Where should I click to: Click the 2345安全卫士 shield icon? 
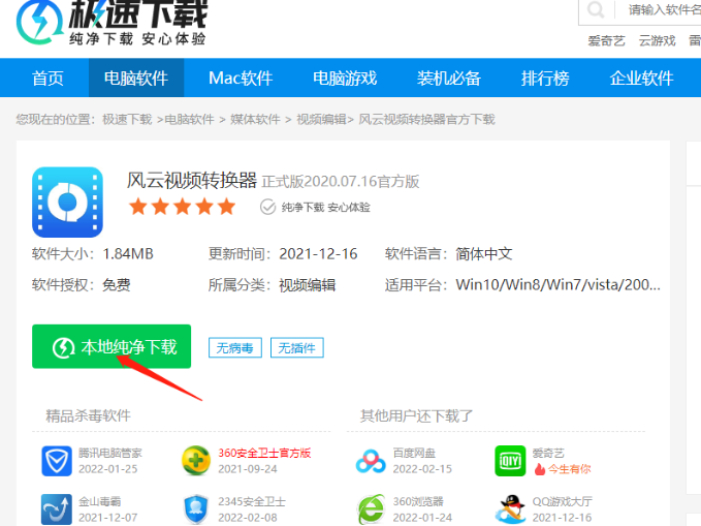tap(196, 509)
